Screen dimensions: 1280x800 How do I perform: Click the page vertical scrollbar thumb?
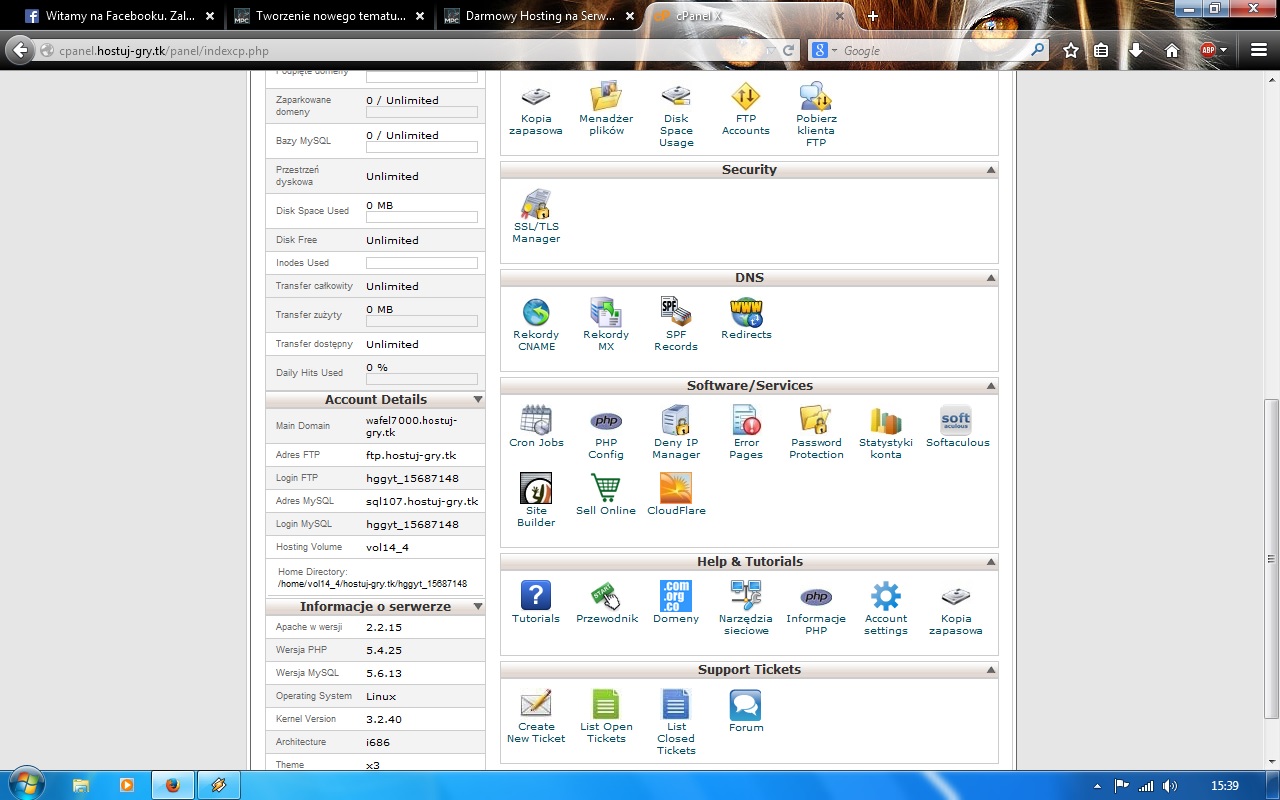1272,558
